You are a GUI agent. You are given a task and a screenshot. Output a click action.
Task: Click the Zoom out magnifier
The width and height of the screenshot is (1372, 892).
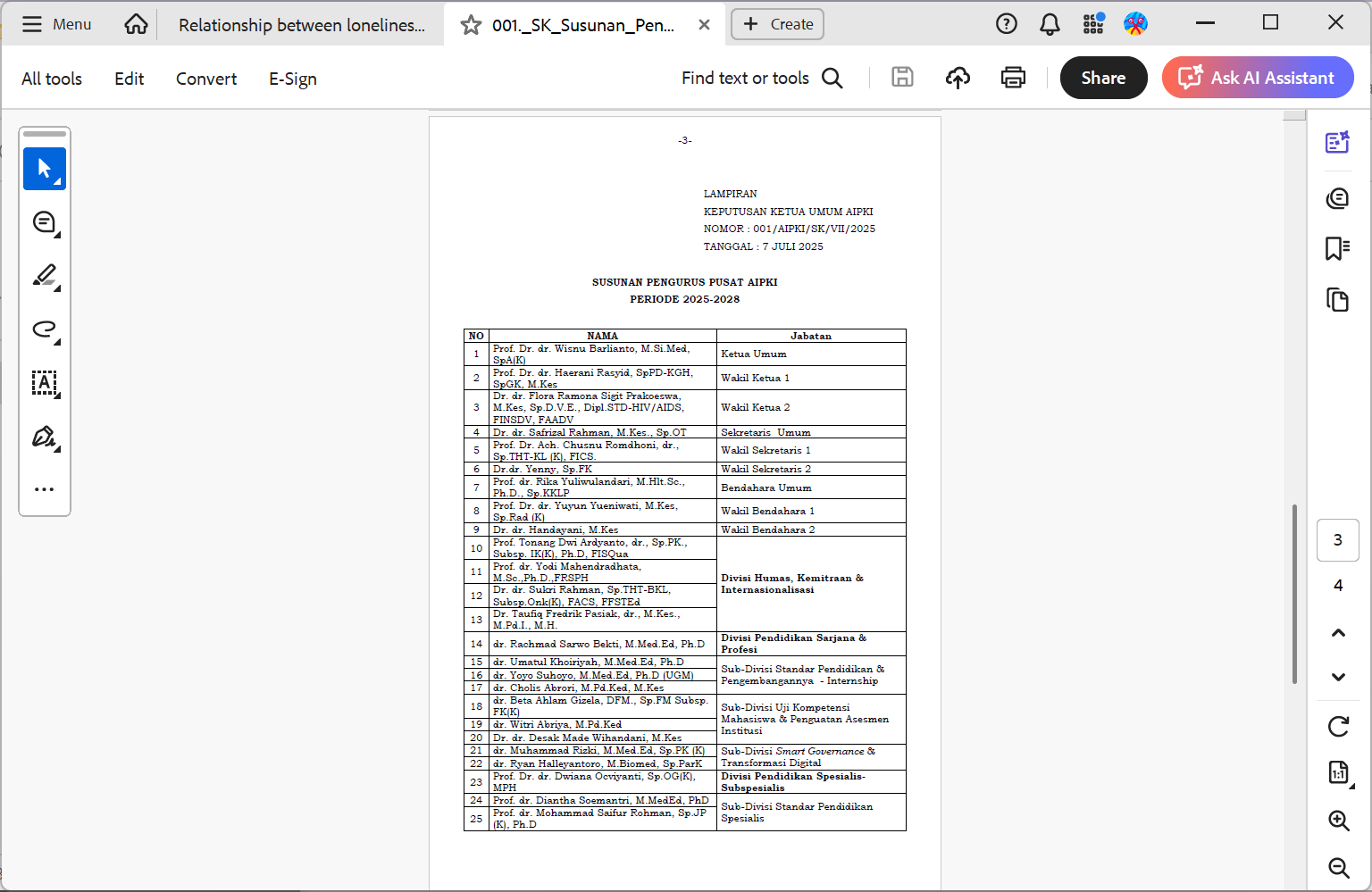[1338, 867]
